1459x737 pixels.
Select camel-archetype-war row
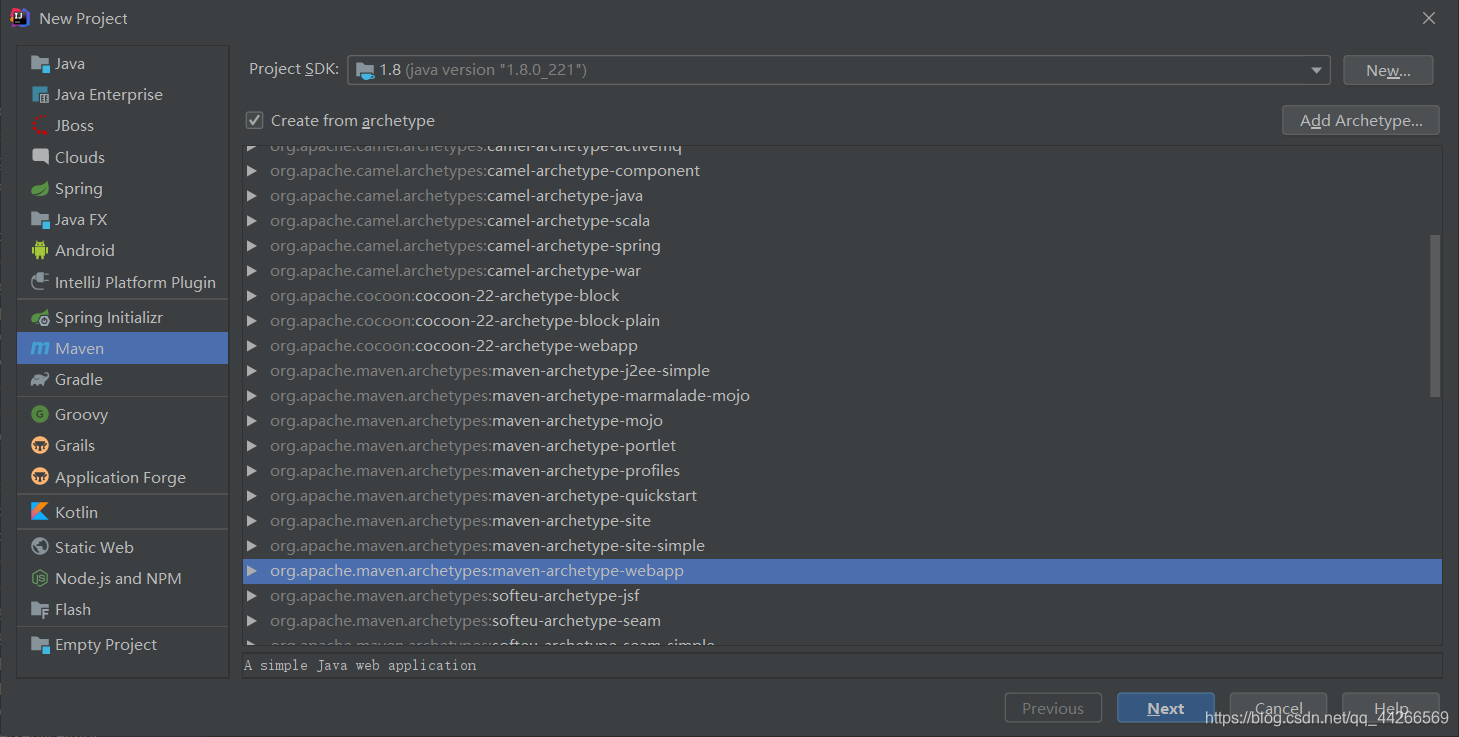point(842,271)
